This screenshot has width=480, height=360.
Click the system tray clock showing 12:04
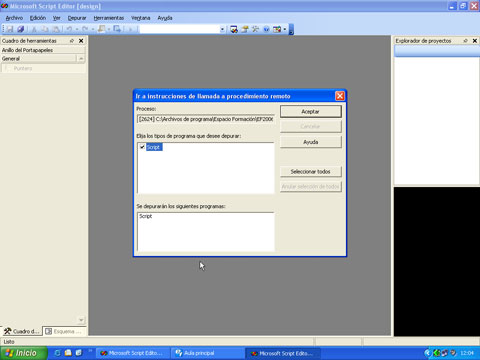(467, 353)
